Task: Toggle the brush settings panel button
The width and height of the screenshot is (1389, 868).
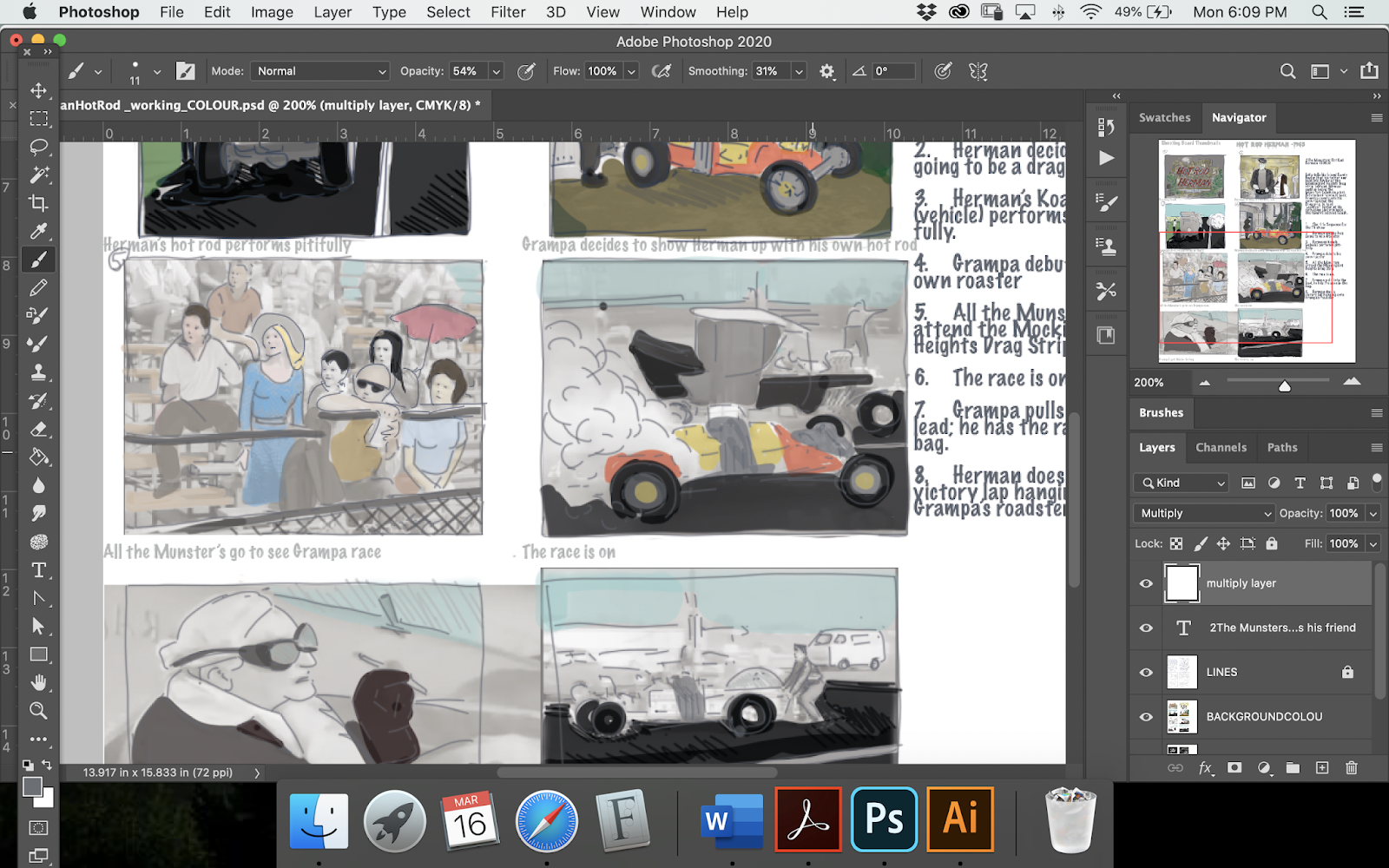Action: pos(186,71)
